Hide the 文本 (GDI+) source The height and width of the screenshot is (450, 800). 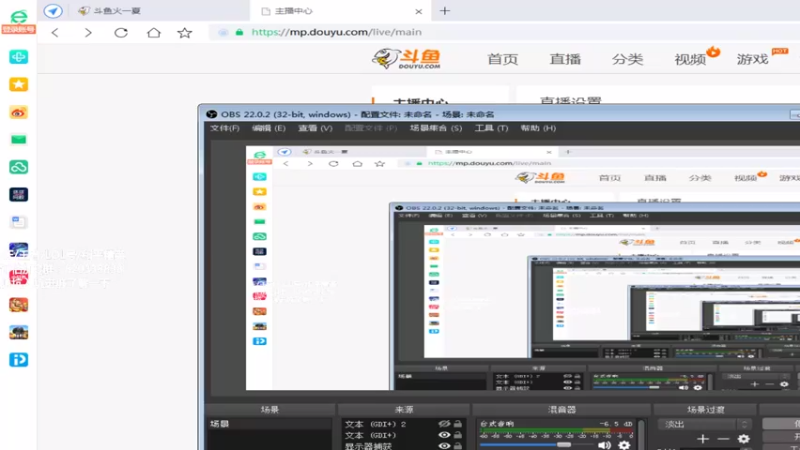pyautogui.click(x=444, y=435)
